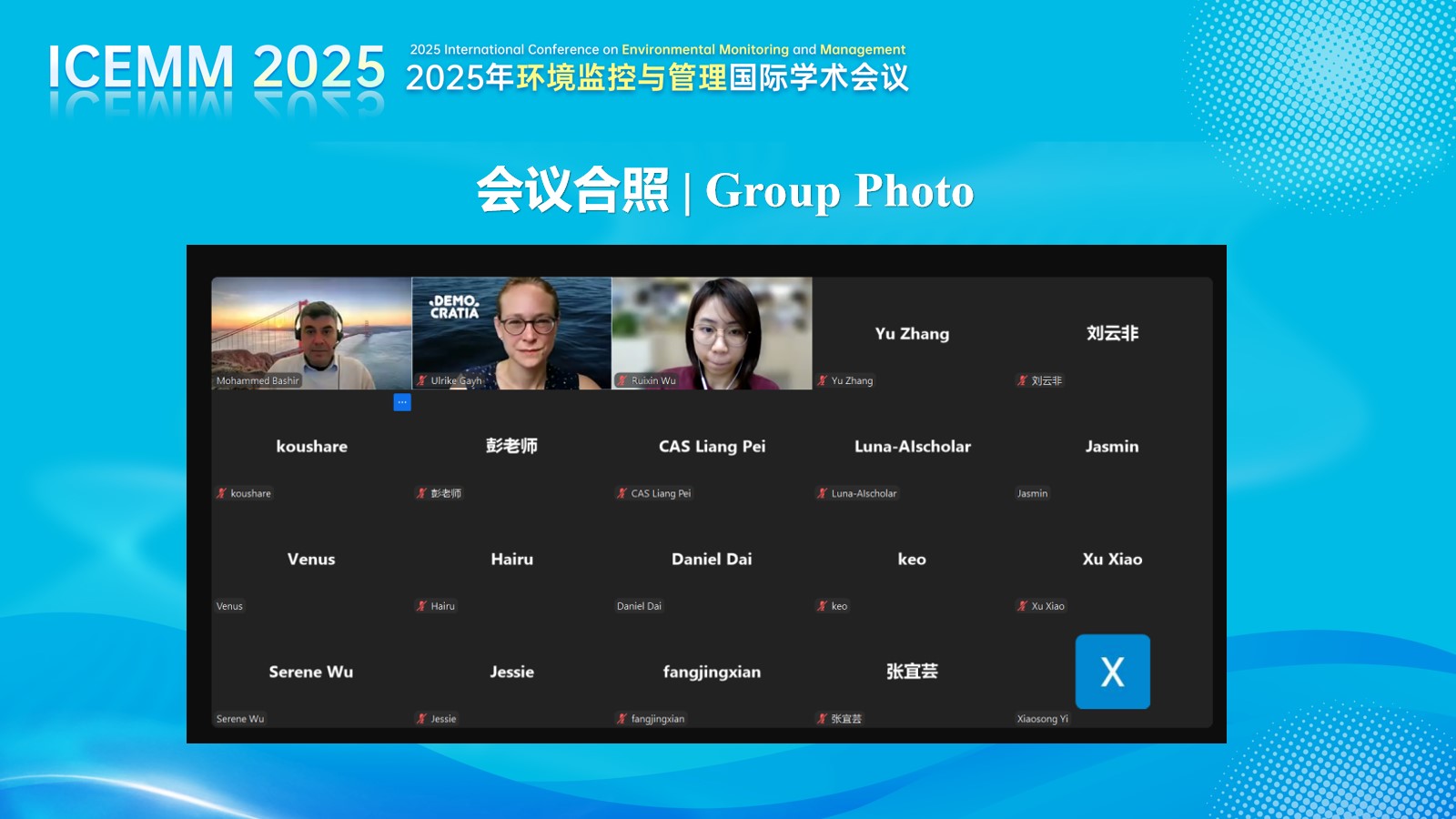Click large Jasmin name in tile

[x=1112, y=446]
